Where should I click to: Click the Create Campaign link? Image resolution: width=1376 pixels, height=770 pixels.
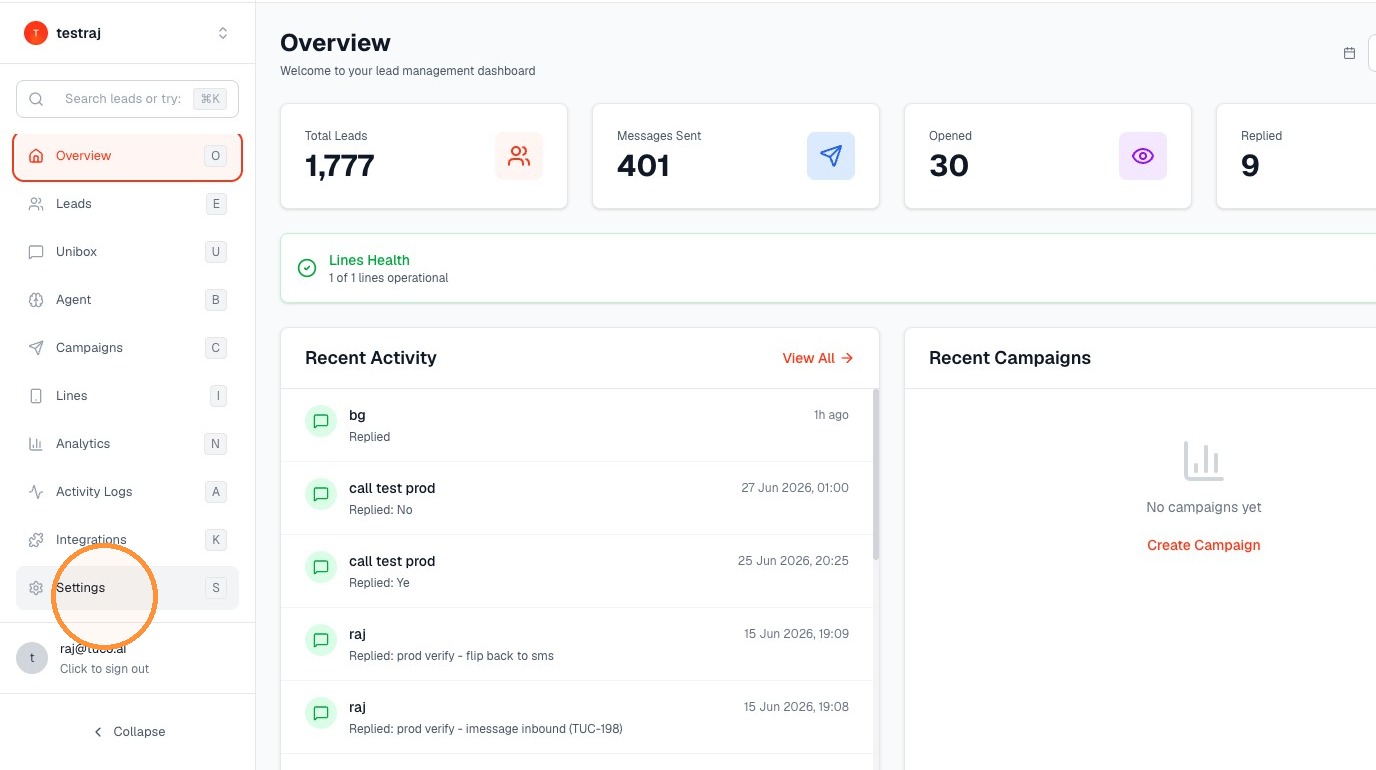[x=1203, y=545]
